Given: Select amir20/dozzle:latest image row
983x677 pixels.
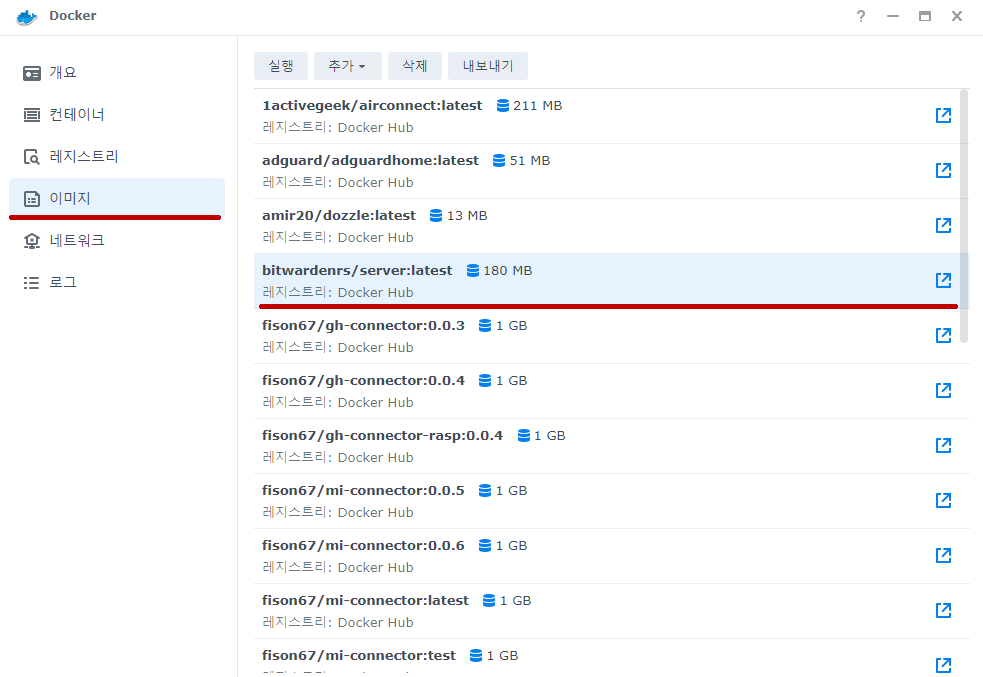Looking at the screenshot, I should (607, 226).
